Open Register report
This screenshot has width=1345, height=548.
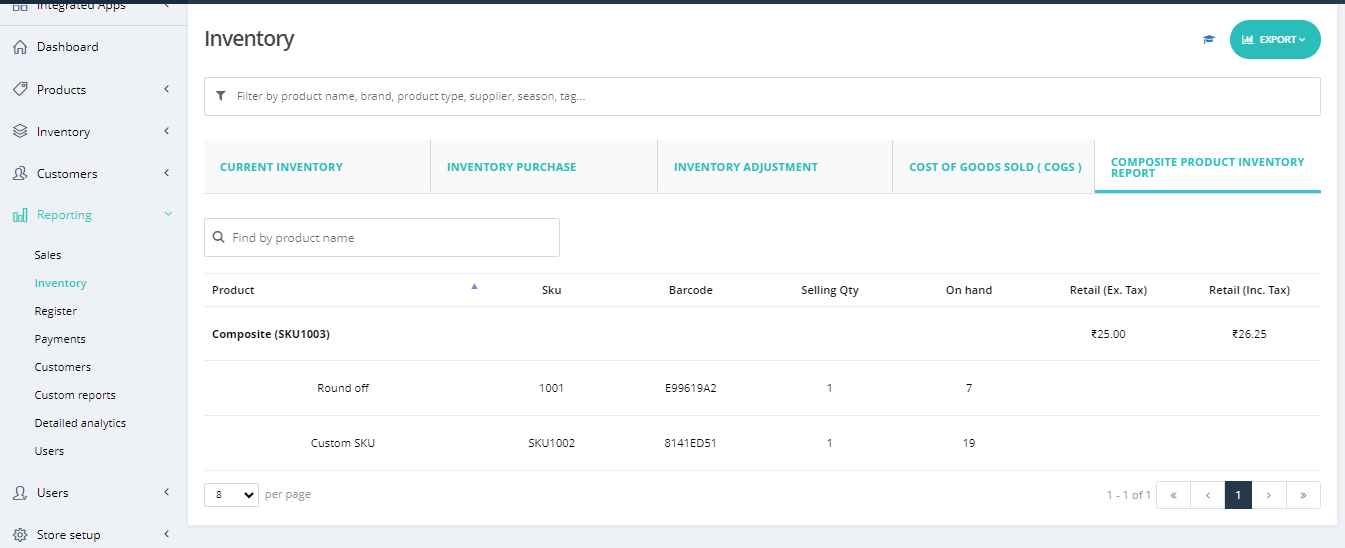[x=55, y=311]
